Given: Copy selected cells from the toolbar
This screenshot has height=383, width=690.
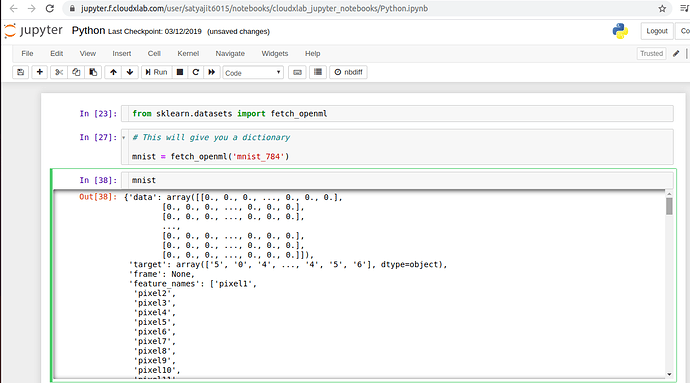Looking at the screenshot, I should [x=76, y=72].
